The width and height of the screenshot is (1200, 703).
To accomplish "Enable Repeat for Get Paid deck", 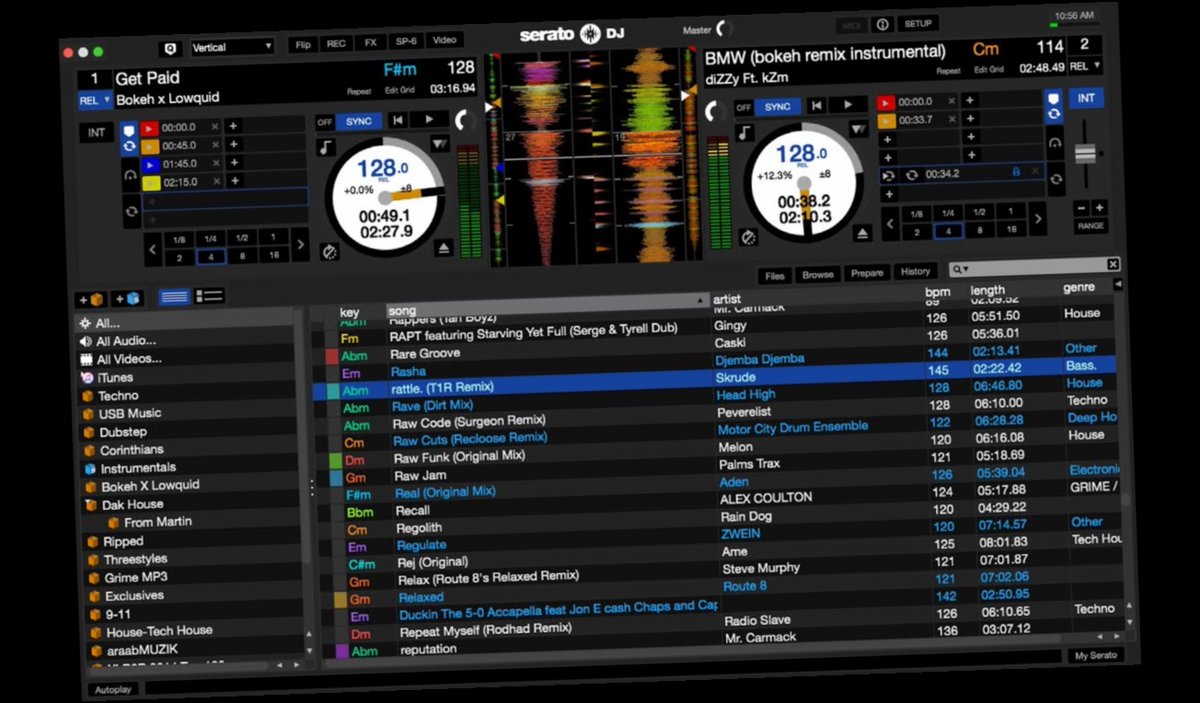I will (359, 91).
